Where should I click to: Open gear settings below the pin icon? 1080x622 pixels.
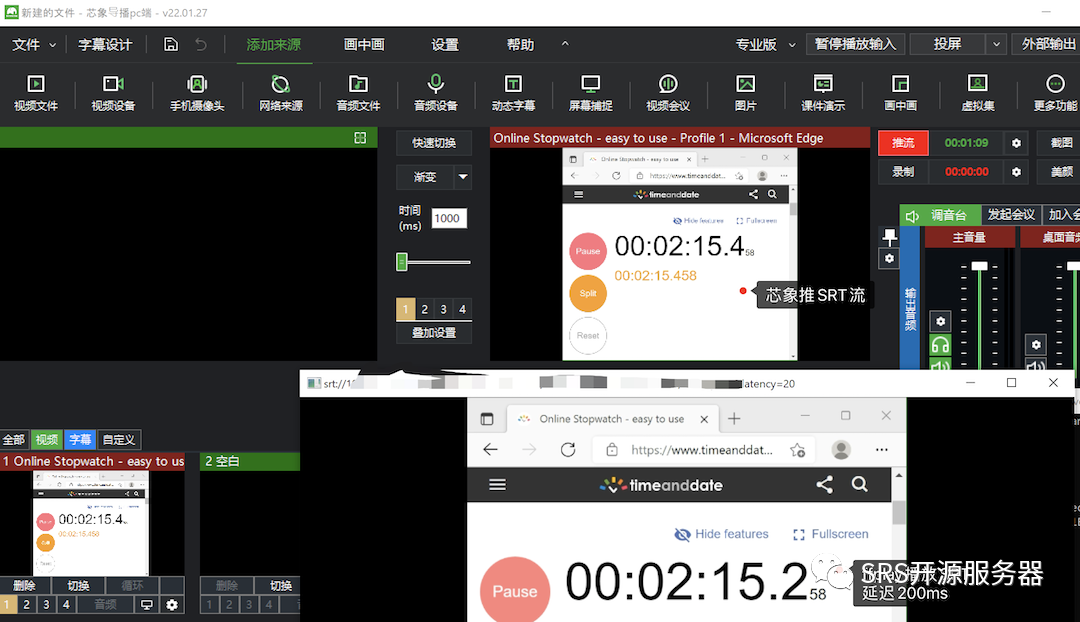click(889, 258)
